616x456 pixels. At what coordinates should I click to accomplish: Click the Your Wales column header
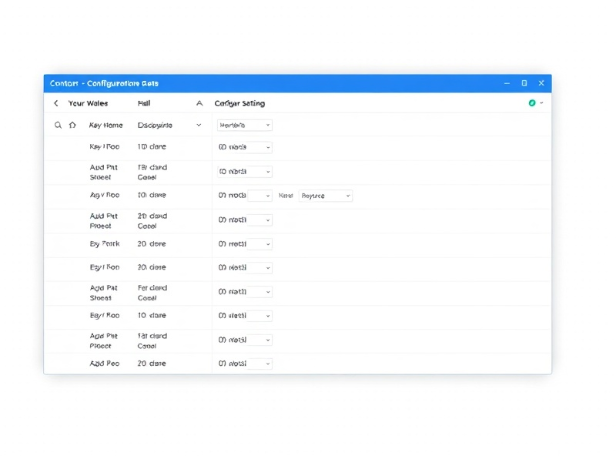[x=88, y=103]
